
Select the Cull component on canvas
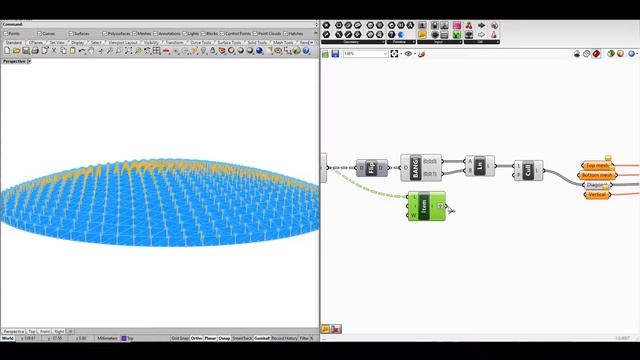528,171
